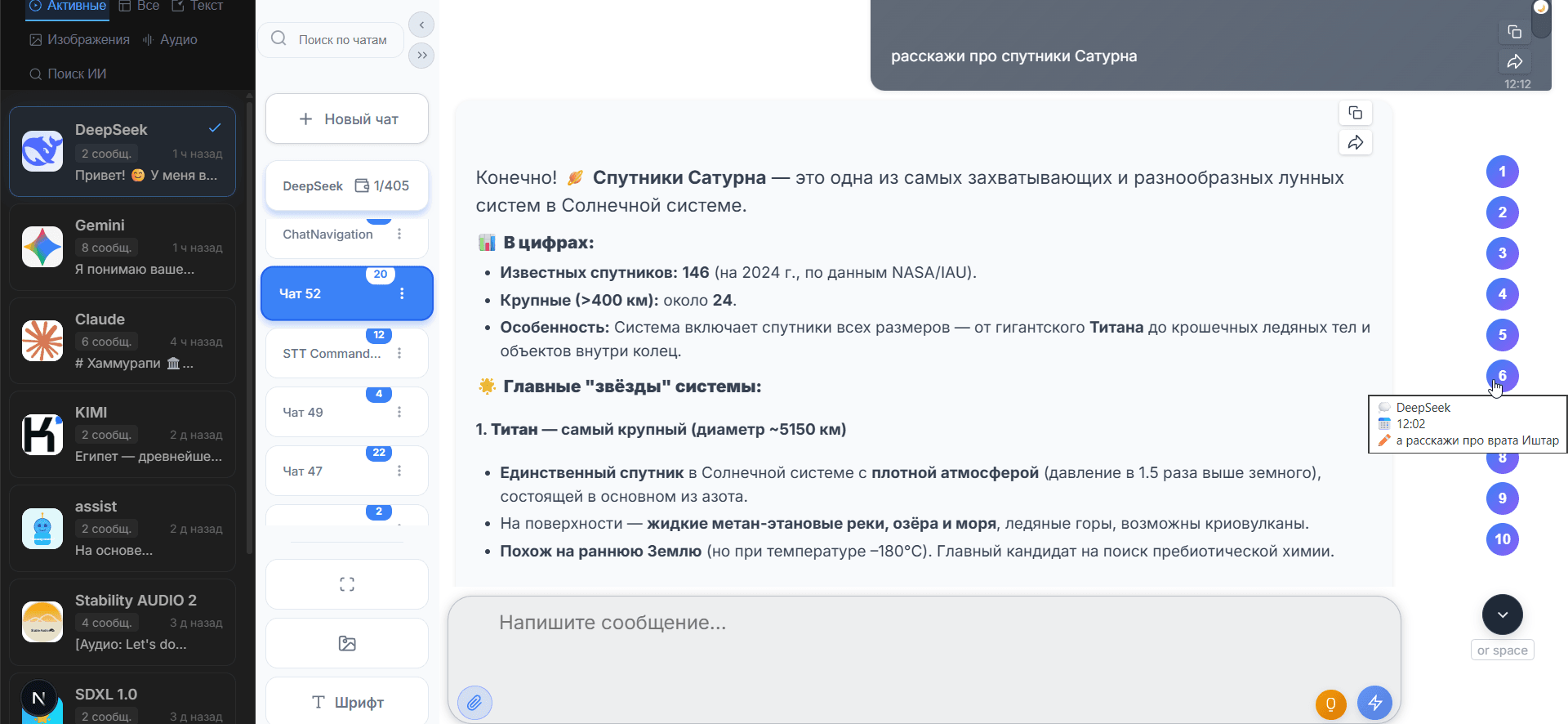This screenshot has width=1568, height=724.
Task: Open options menu for Чат 47
Action: click(399, 471)
